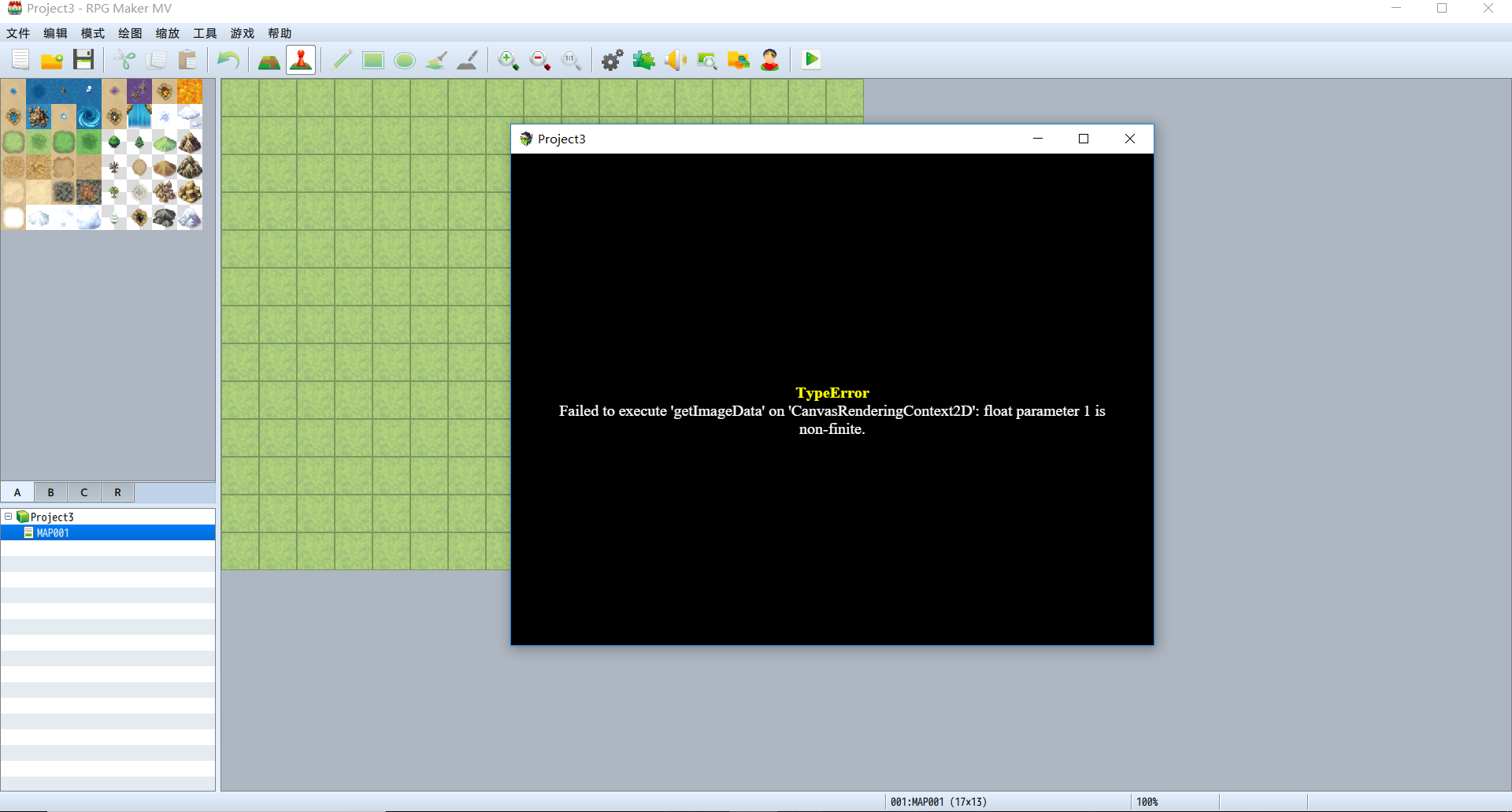
Task: Click the Cut scissors icon
Action: (x=124, y=60)
